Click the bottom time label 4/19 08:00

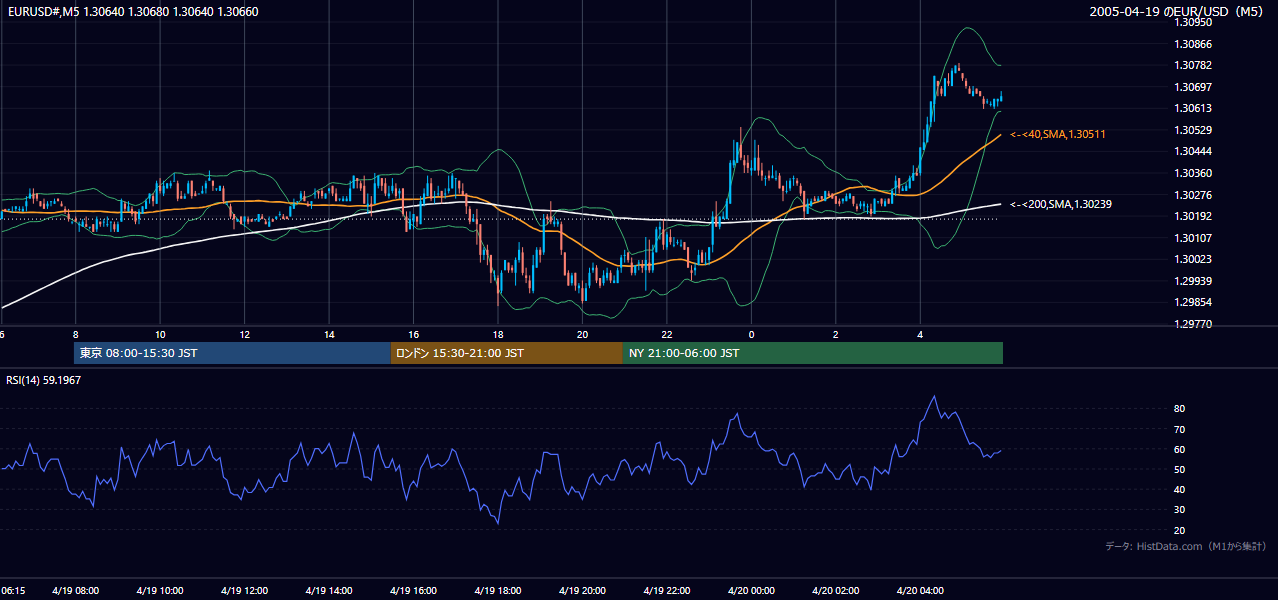pos(76,591)
